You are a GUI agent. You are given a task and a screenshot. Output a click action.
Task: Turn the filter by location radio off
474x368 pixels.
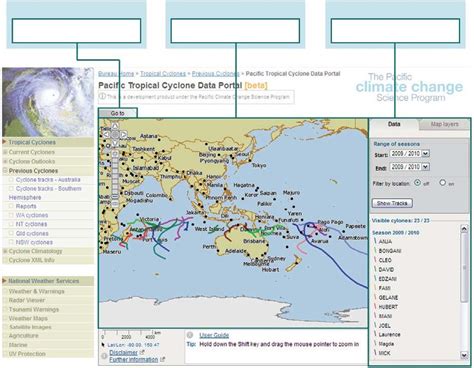click(417, 183)
